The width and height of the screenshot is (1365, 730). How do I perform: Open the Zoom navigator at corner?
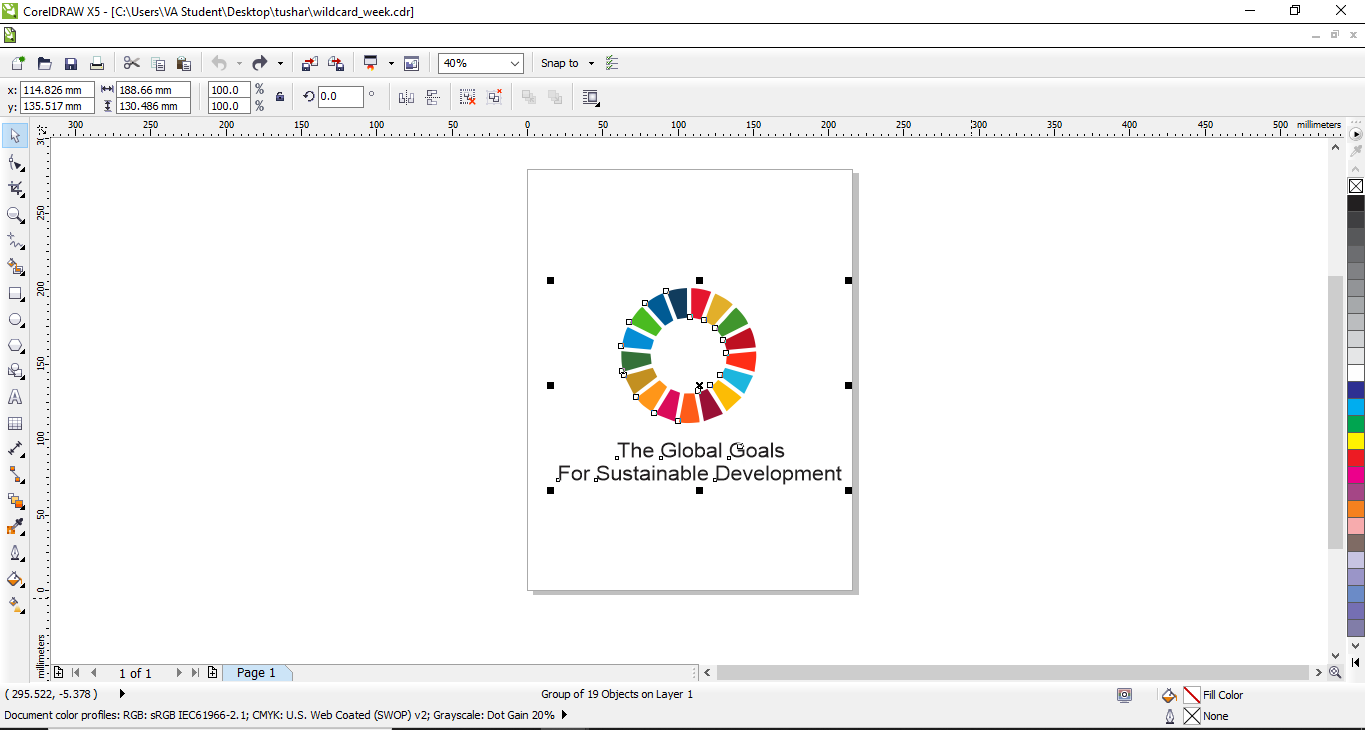[x=1335, y=673]
